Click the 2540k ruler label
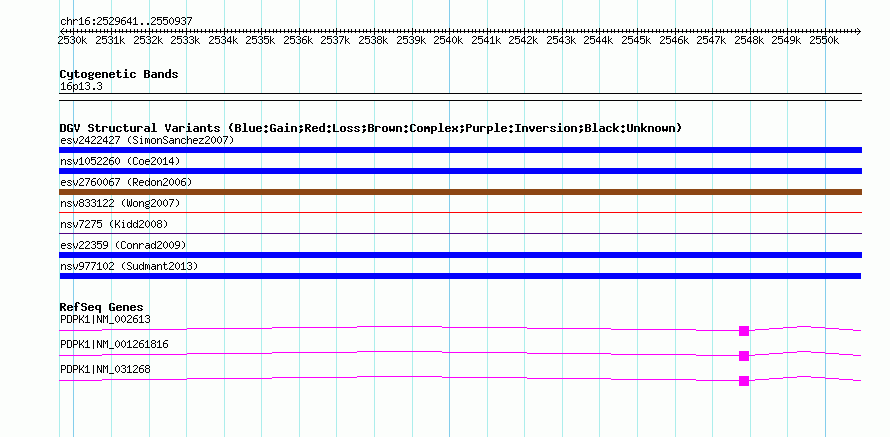This screenshot has height=437, width=890. [x=448, y=41]
